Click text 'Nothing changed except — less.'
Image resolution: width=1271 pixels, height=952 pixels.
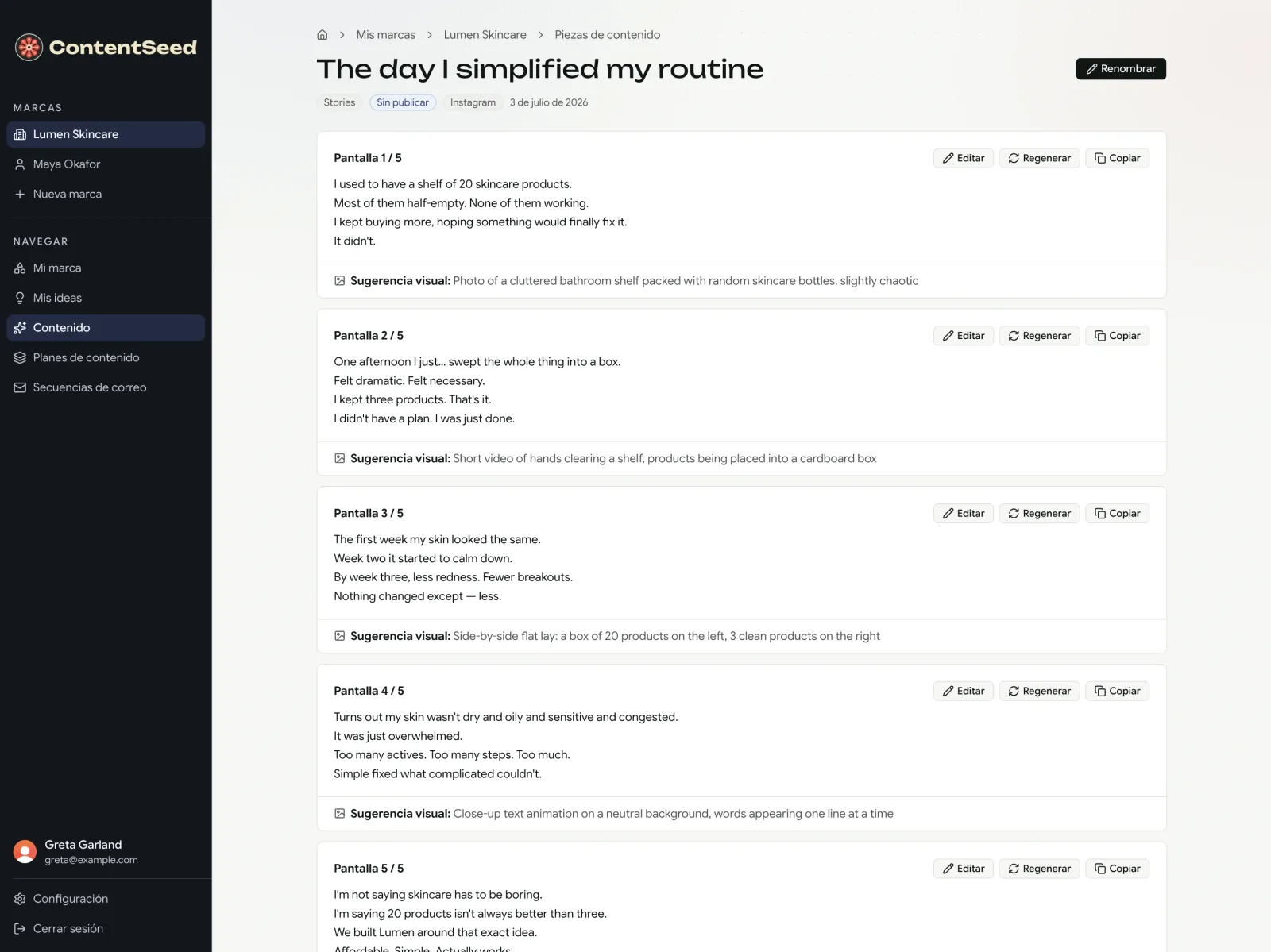click(x=417, y=596)
